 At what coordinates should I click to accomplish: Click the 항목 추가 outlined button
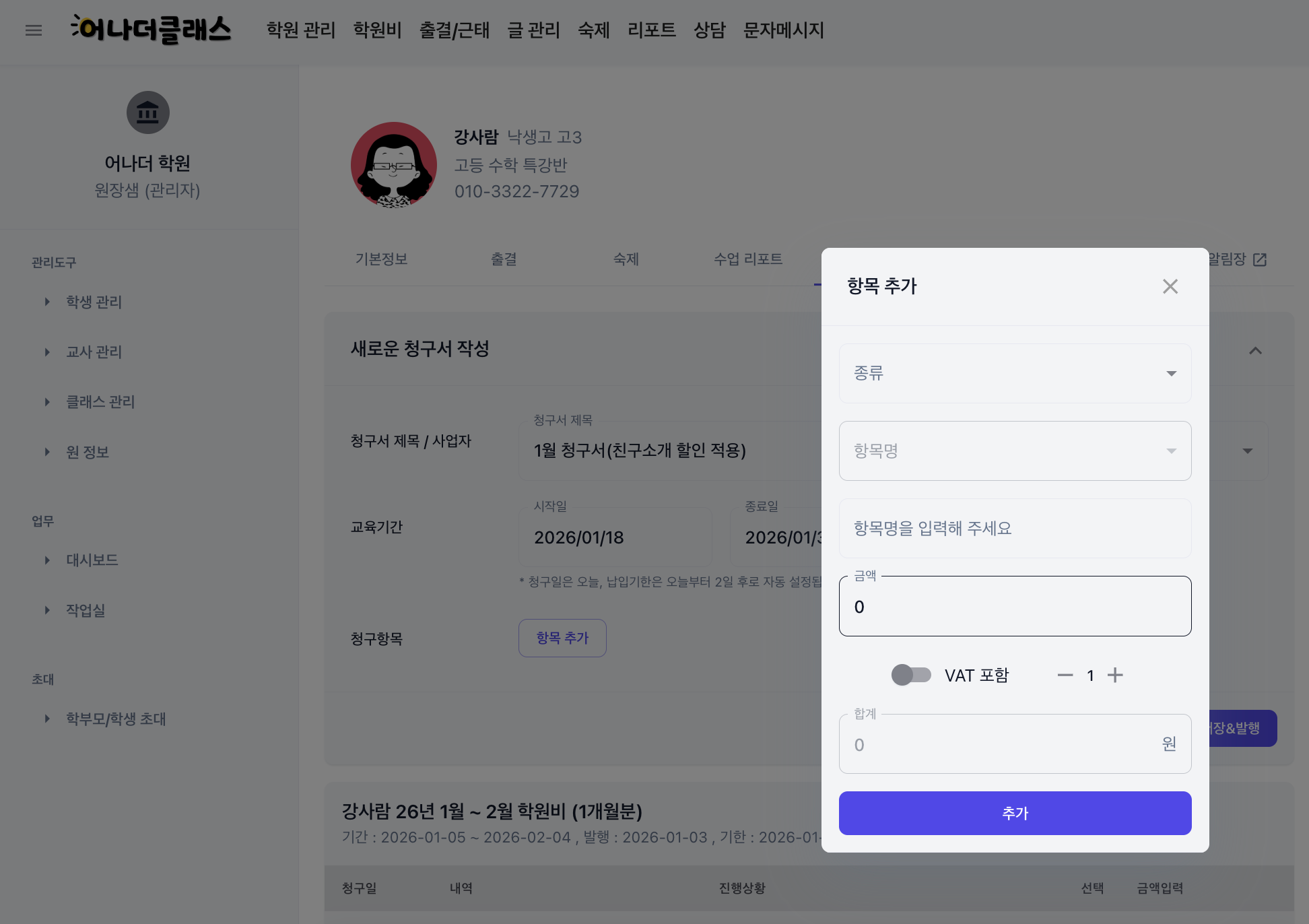coord(562,638)
